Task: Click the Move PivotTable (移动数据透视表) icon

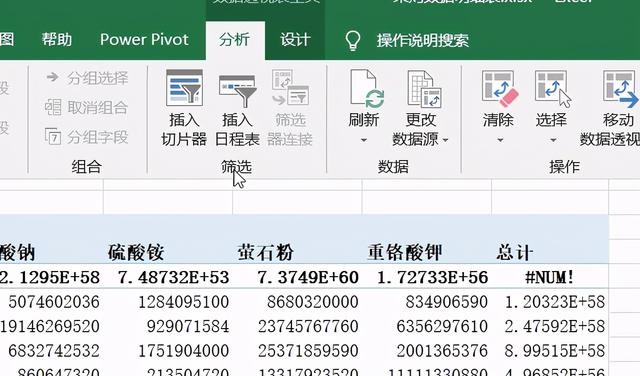Action: (620, 89)
